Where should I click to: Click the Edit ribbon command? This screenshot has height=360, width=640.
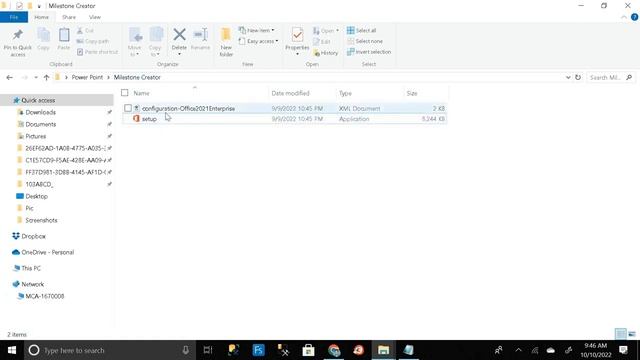pos(322,42)
